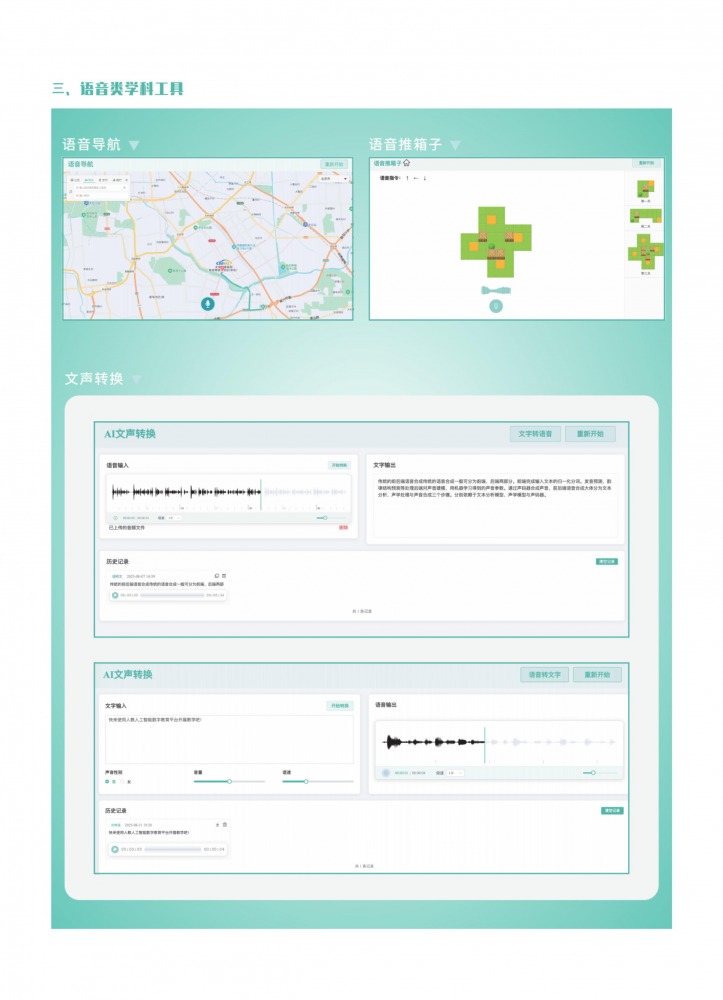Open the speed dropdown under the 语音输入 waveform
Screen dimensions: 723x1000
point(173,518)
